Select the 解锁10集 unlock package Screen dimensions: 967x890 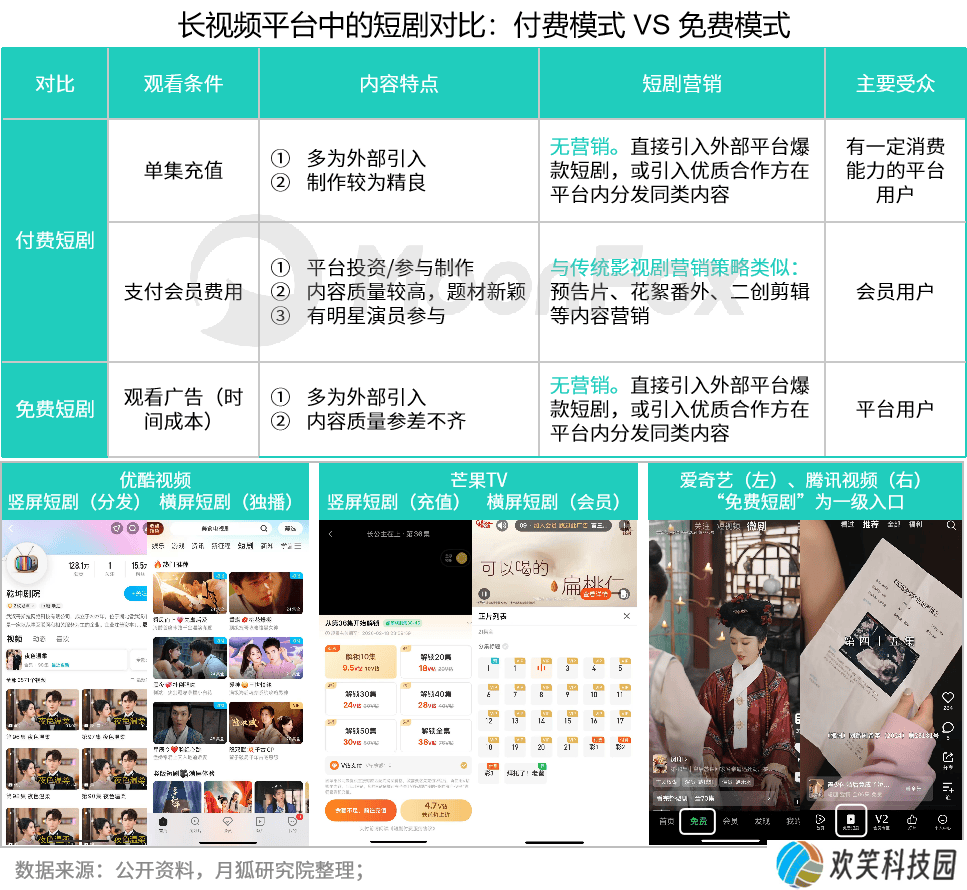click(360, 662)
